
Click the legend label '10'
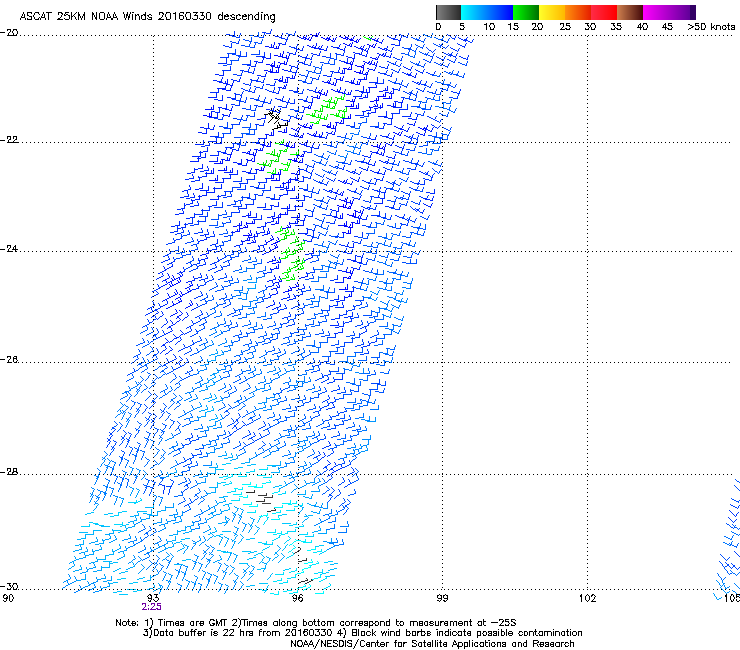(x=489, y=27)
